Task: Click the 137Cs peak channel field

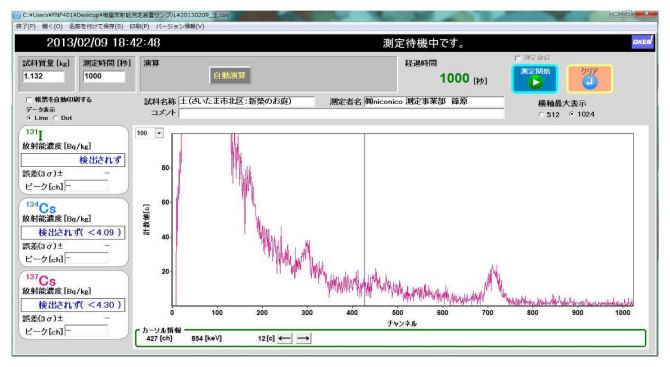Action: [86, 331]
